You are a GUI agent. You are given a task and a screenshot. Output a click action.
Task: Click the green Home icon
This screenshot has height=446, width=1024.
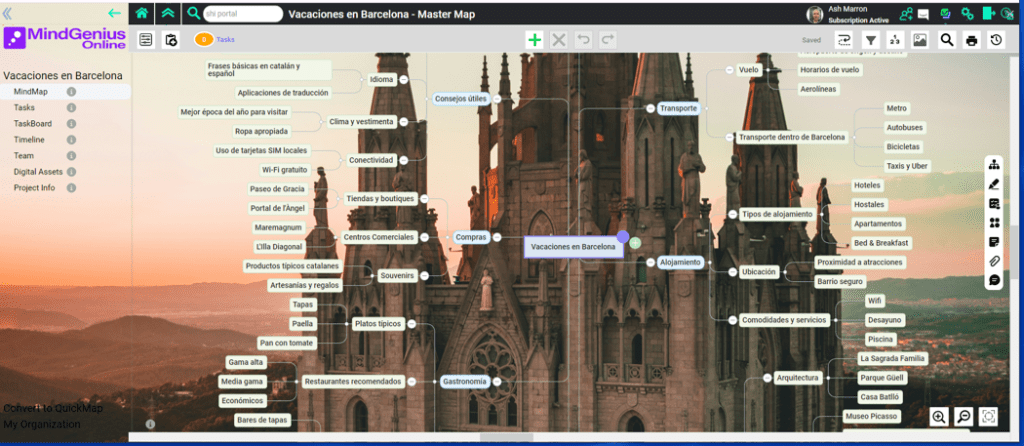coord(142,14)
